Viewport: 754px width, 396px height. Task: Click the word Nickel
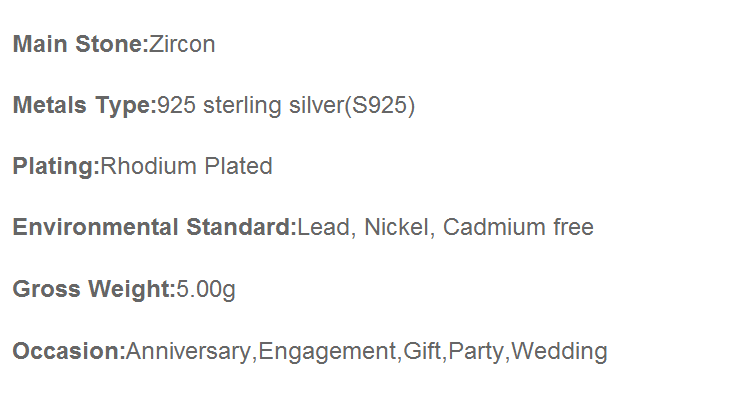[397, 227]
